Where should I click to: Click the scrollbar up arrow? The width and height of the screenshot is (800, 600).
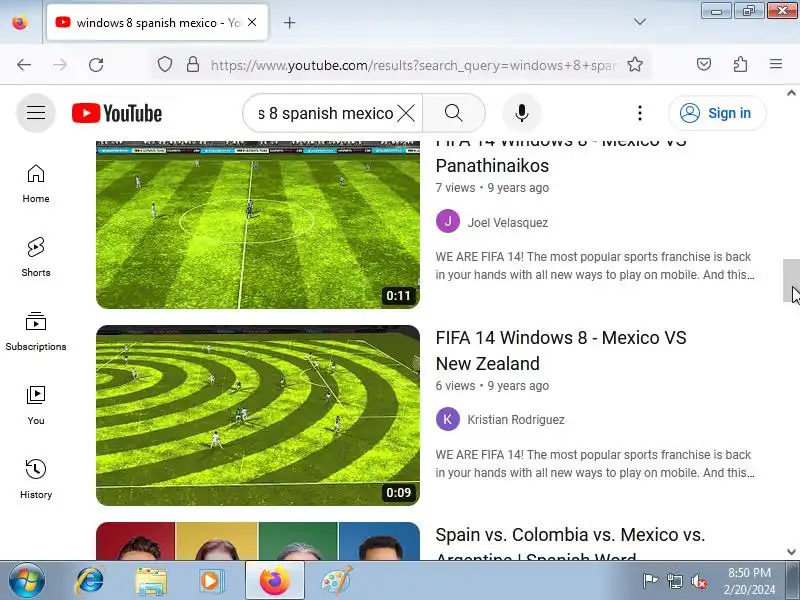[x=791, y=93]
